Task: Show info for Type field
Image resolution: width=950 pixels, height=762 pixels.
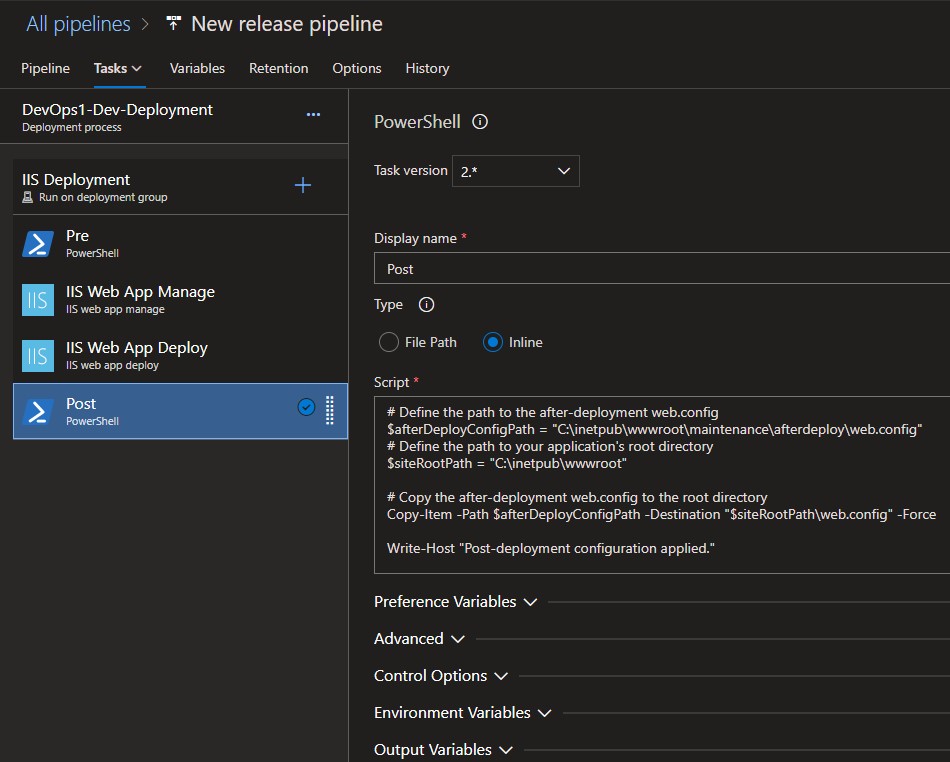Action: click(427, 305)
